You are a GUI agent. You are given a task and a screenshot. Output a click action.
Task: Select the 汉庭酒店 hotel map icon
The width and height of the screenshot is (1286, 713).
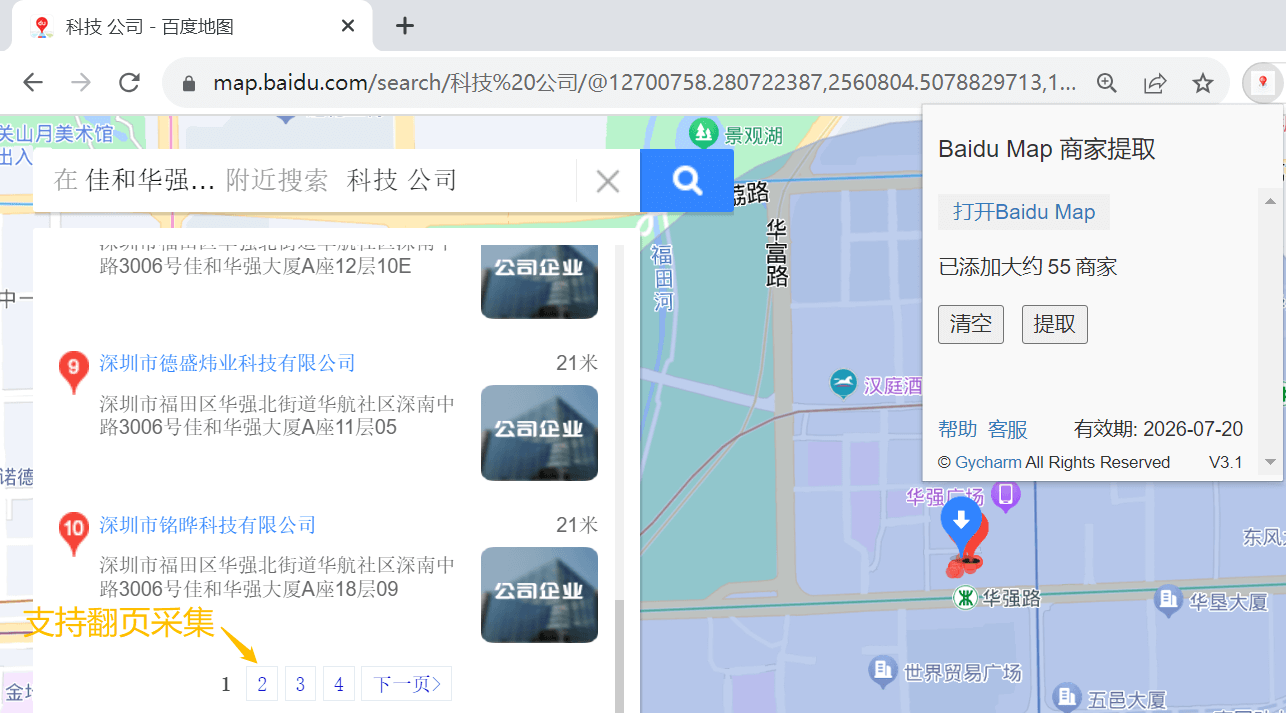(844, 384)
